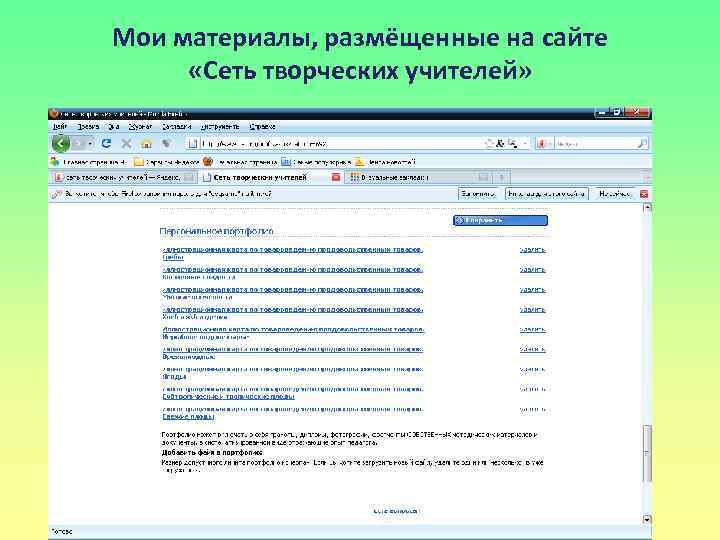
Task: Open the back/forward history dropdown arrow
Action: click(90, 144)
